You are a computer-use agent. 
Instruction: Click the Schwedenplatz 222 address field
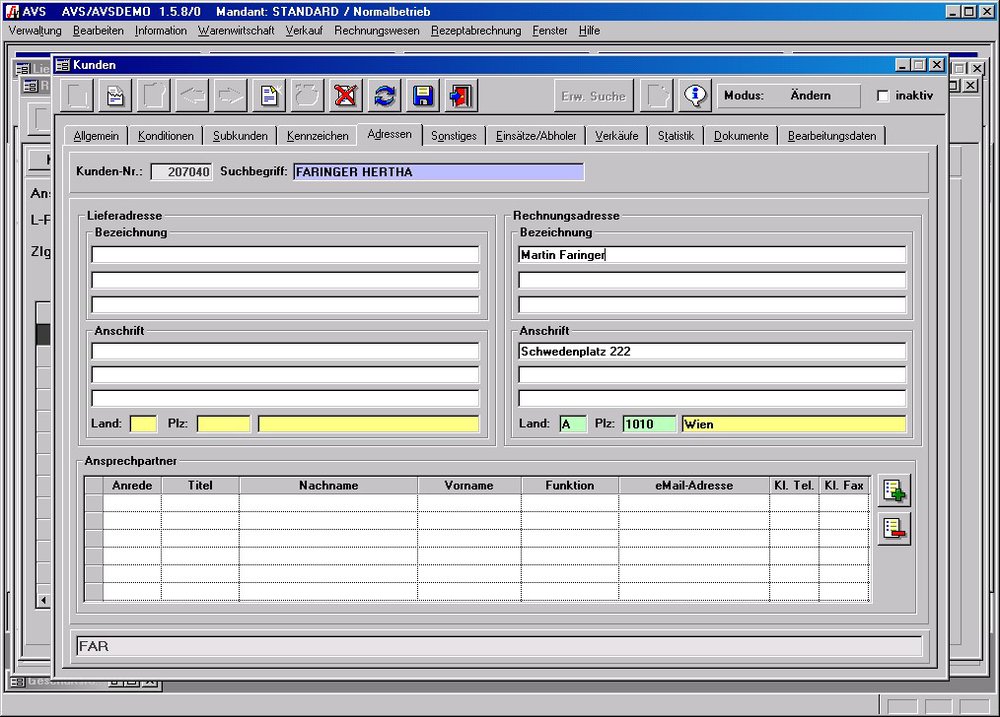tap(711, 352)
